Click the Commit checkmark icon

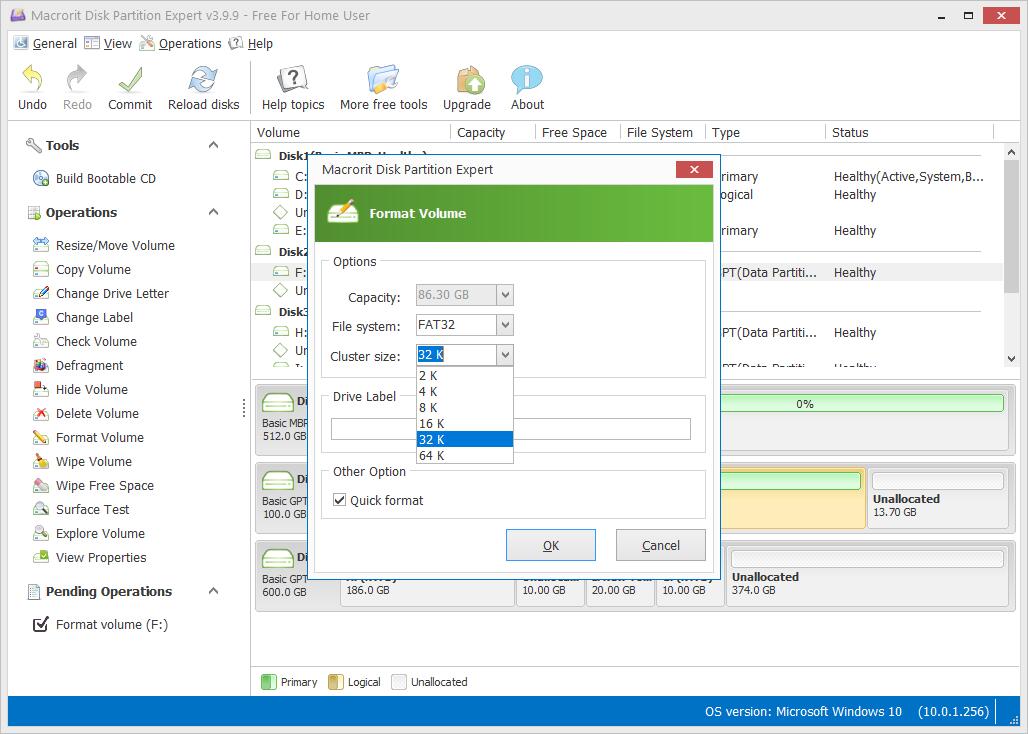(130, 80)
